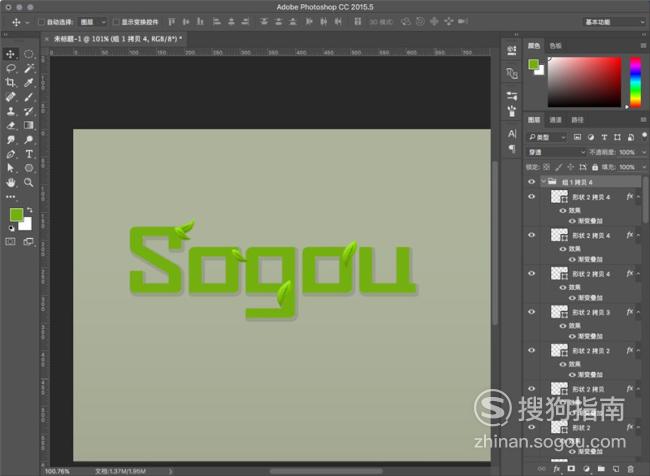Toggle 渐变叠加 visibility under 形状 2 拷贝 2
The height and width of the screenshot is (476, 650).
[572, 375]
